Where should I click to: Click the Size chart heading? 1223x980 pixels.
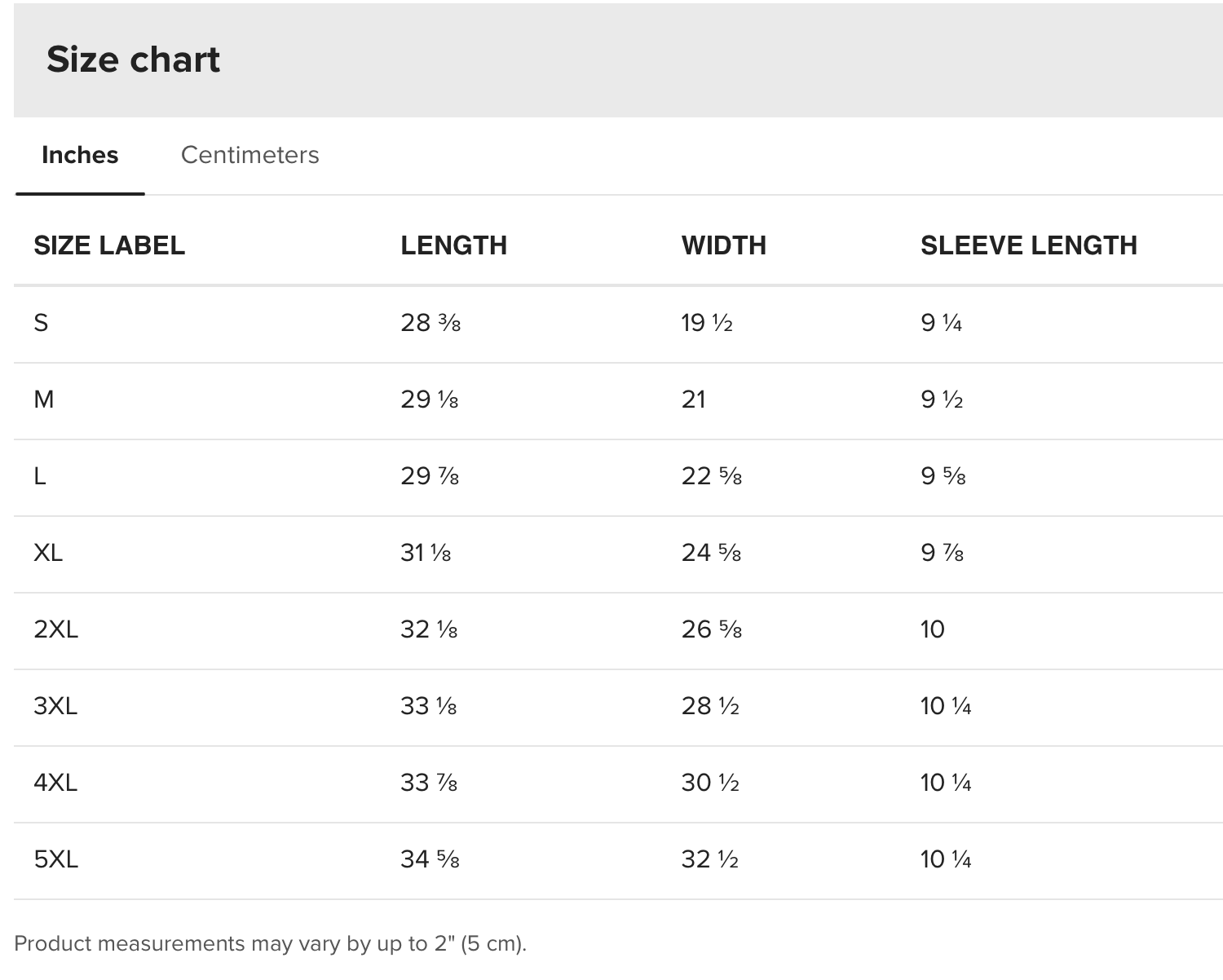click(133, 60)
